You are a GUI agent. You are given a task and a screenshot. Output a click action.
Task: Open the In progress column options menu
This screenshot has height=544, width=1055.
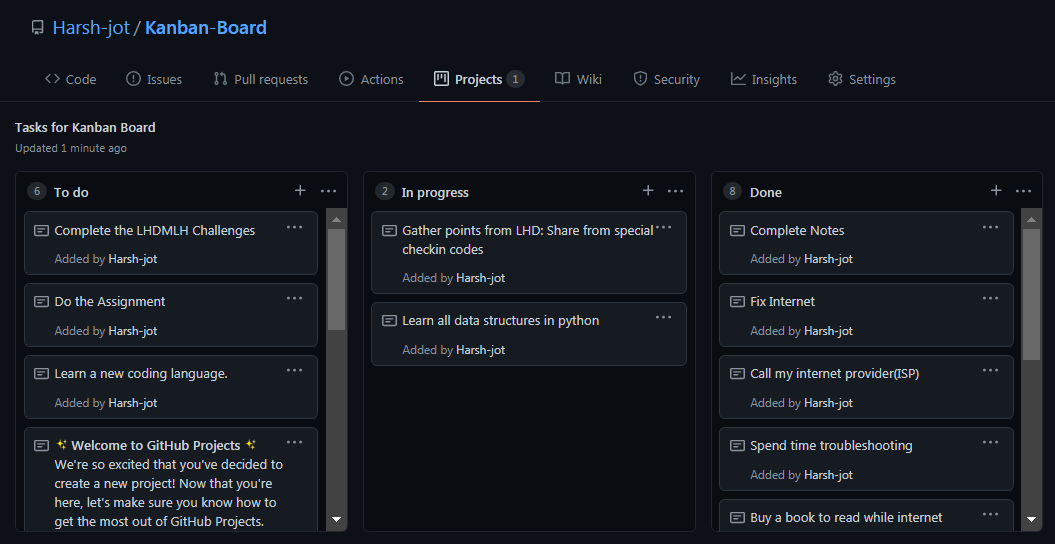[676, 192]
